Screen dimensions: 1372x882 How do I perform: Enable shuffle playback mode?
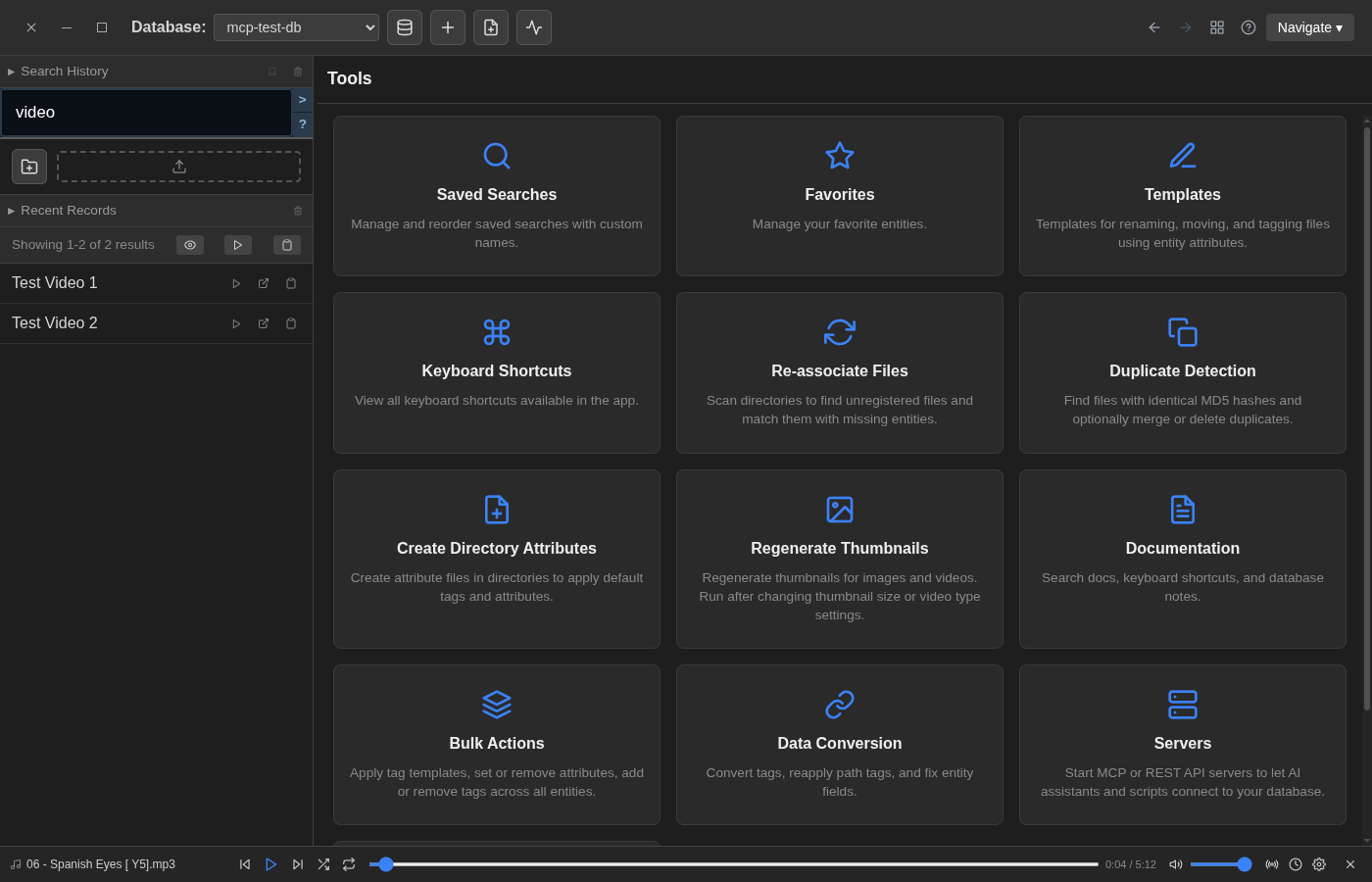(x=323, y=864)
